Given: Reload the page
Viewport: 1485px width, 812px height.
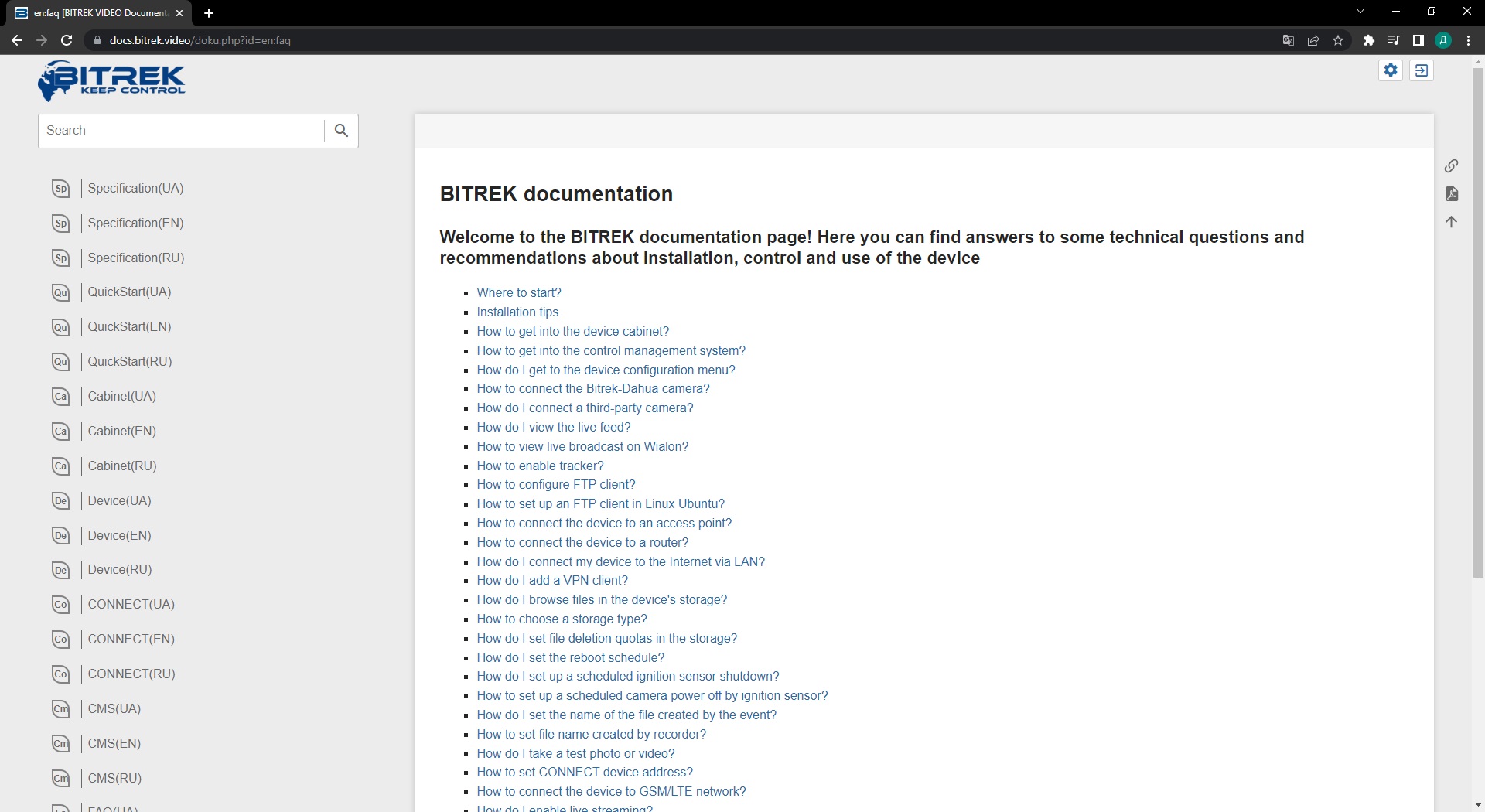Looking at the screenshot, I should coord(67,40).
